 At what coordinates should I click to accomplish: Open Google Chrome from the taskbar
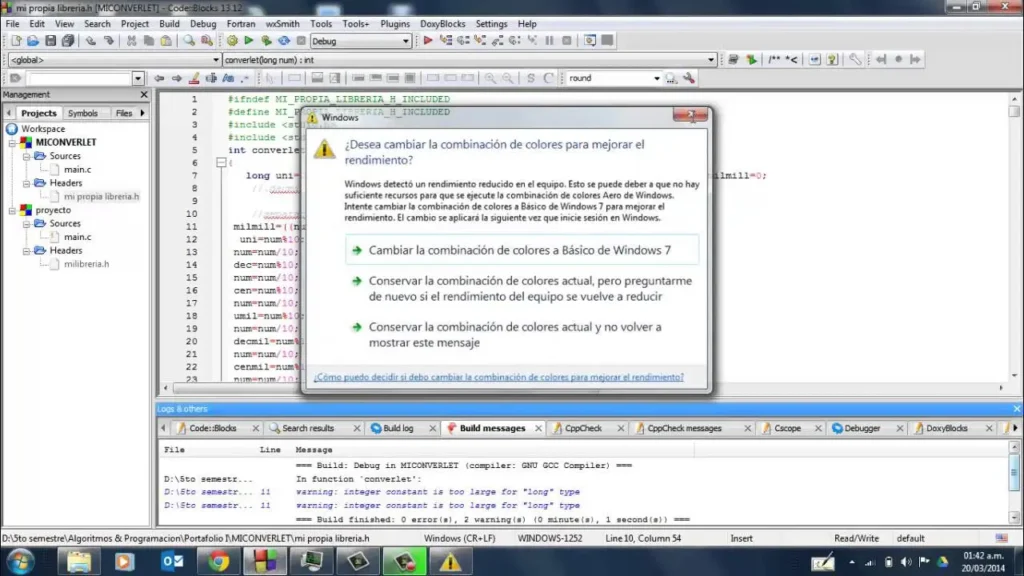(219, 561)
